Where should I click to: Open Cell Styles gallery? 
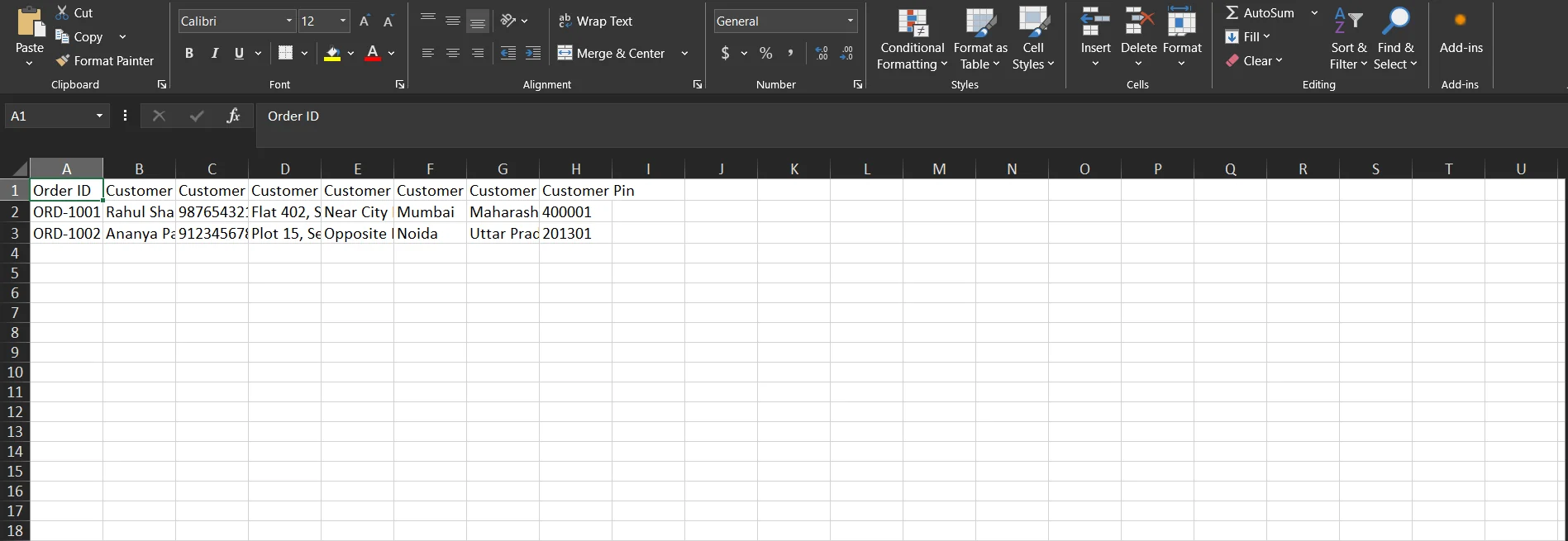pyautogui.click(x=1033, y=39)
